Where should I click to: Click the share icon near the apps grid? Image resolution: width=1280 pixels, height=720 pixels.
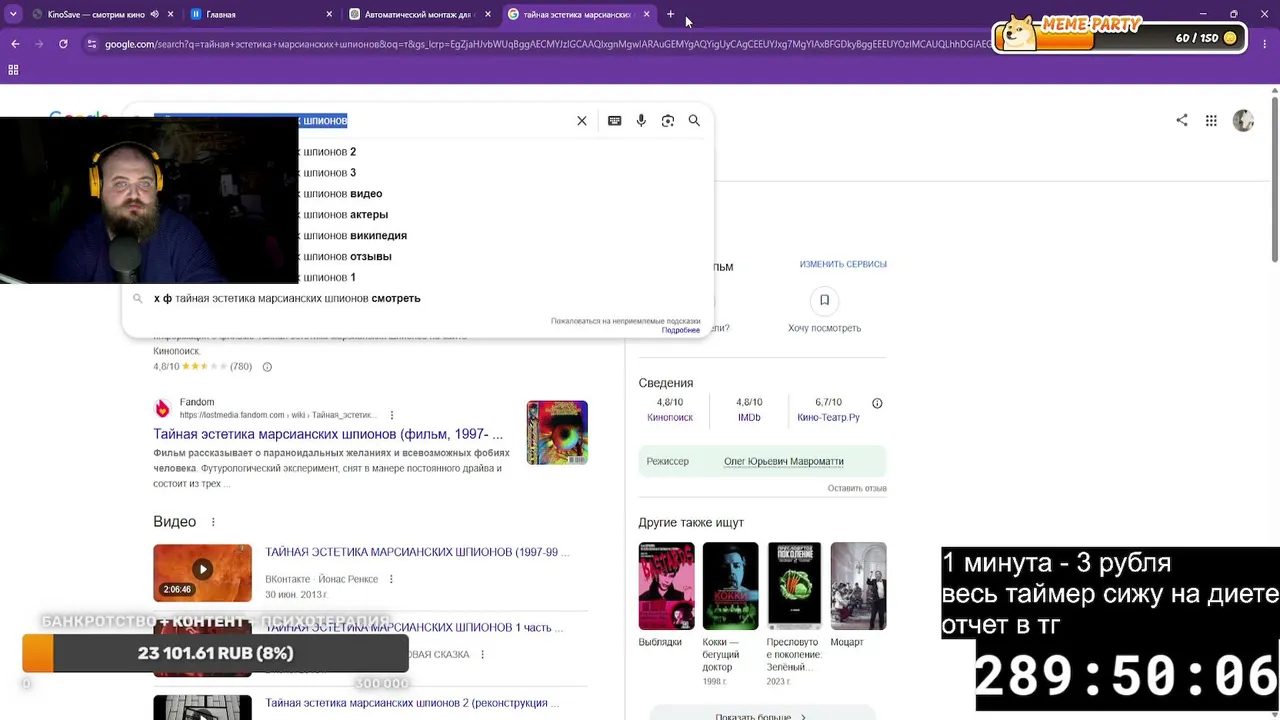pos(1182,120)
